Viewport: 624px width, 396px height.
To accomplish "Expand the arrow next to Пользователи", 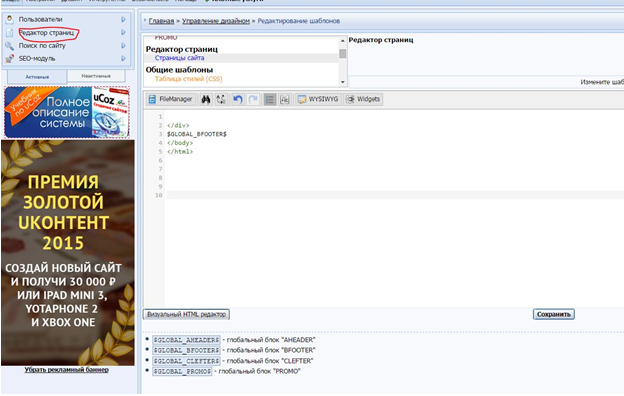I will 123,19.
